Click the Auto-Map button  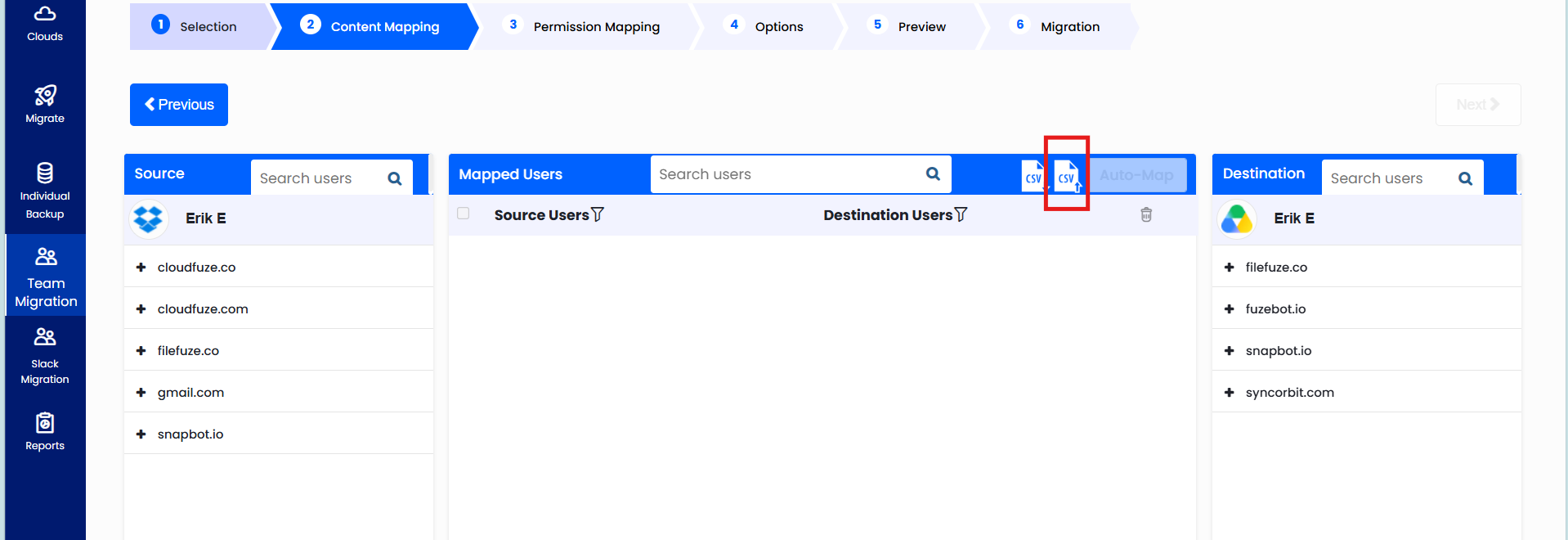pos(1136,175)
